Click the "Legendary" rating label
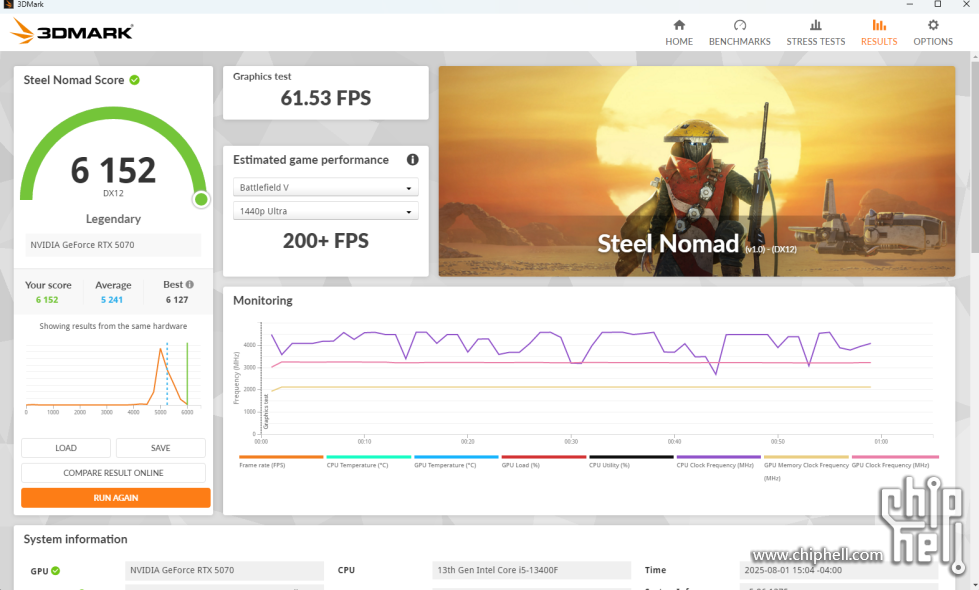The image size is (979, 590). coord(113,219)
